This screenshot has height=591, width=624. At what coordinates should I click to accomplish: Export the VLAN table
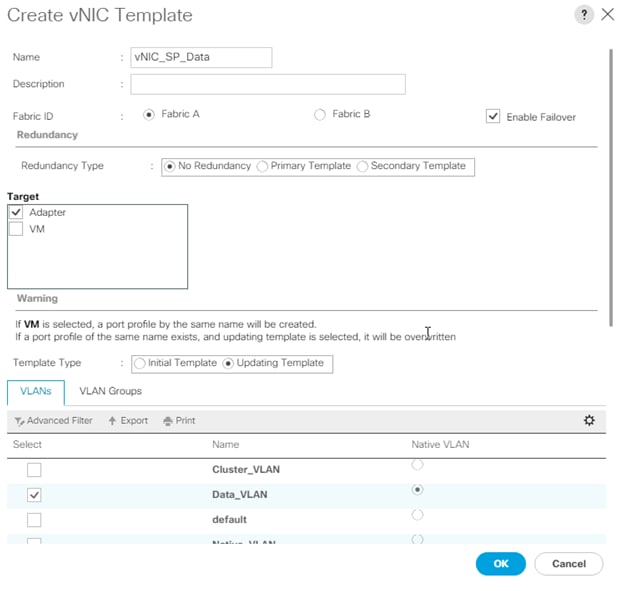pyautogui.click(x=128, y=421)
